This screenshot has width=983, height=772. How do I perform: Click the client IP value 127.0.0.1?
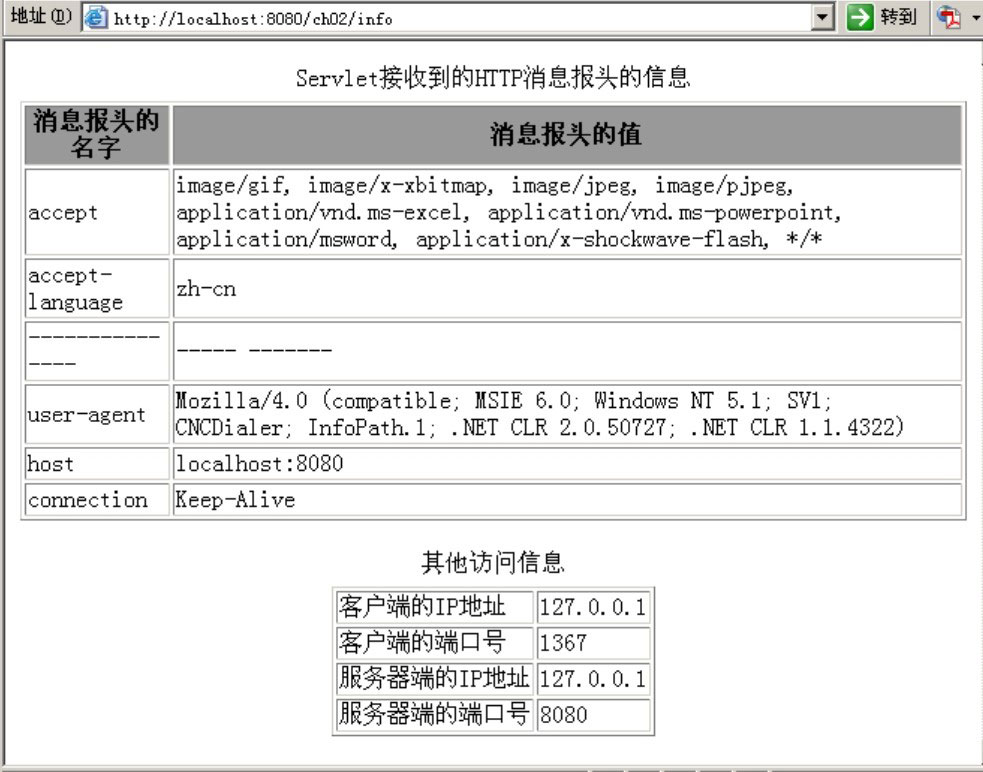click(593, 606)
